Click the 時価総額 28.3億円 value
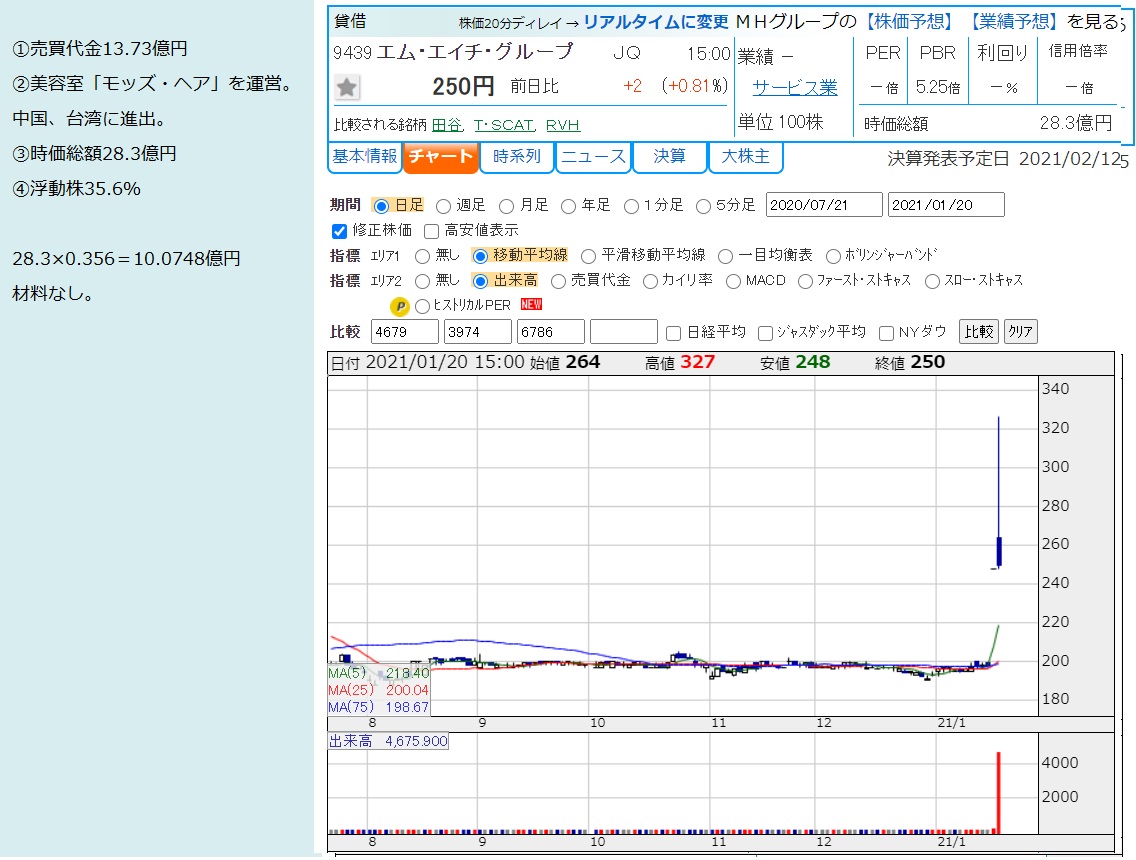 pyautogui.click(x=1076, y=123)
